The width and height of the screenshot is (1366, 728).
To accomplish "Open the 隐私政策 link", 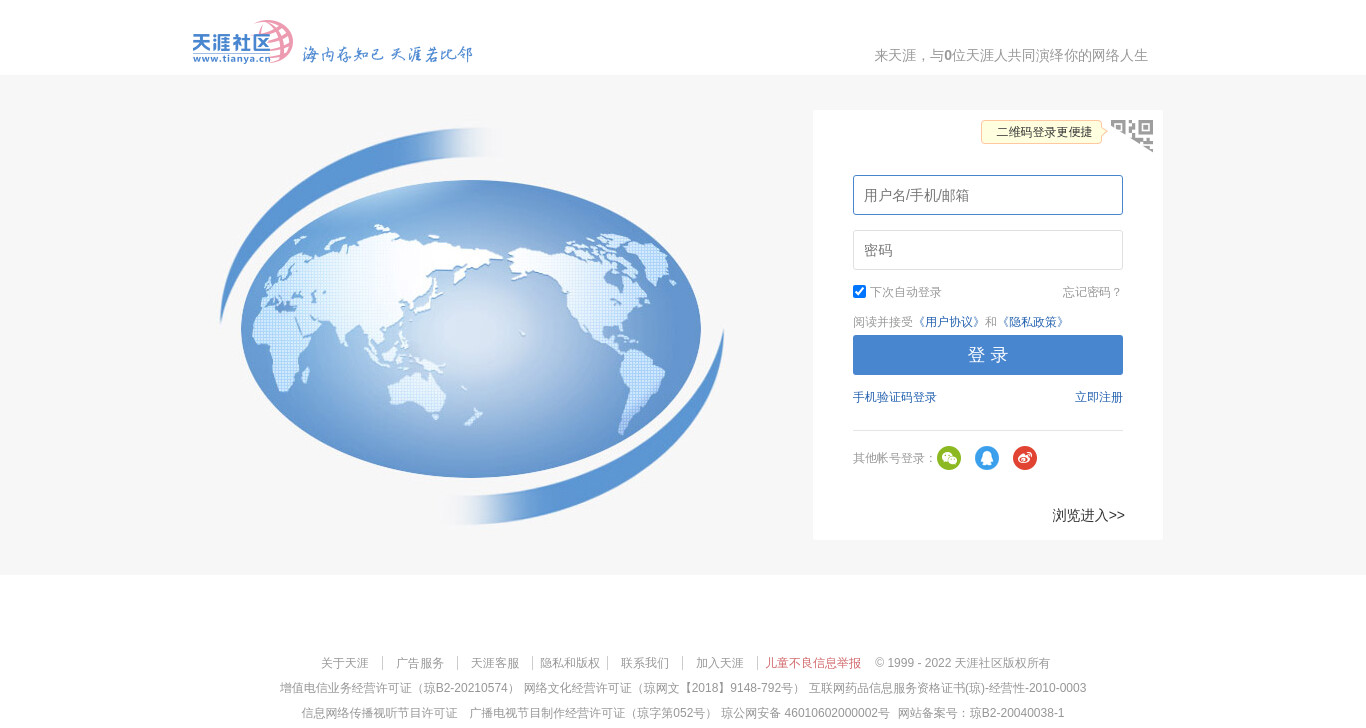I will tap(1033, 322).
